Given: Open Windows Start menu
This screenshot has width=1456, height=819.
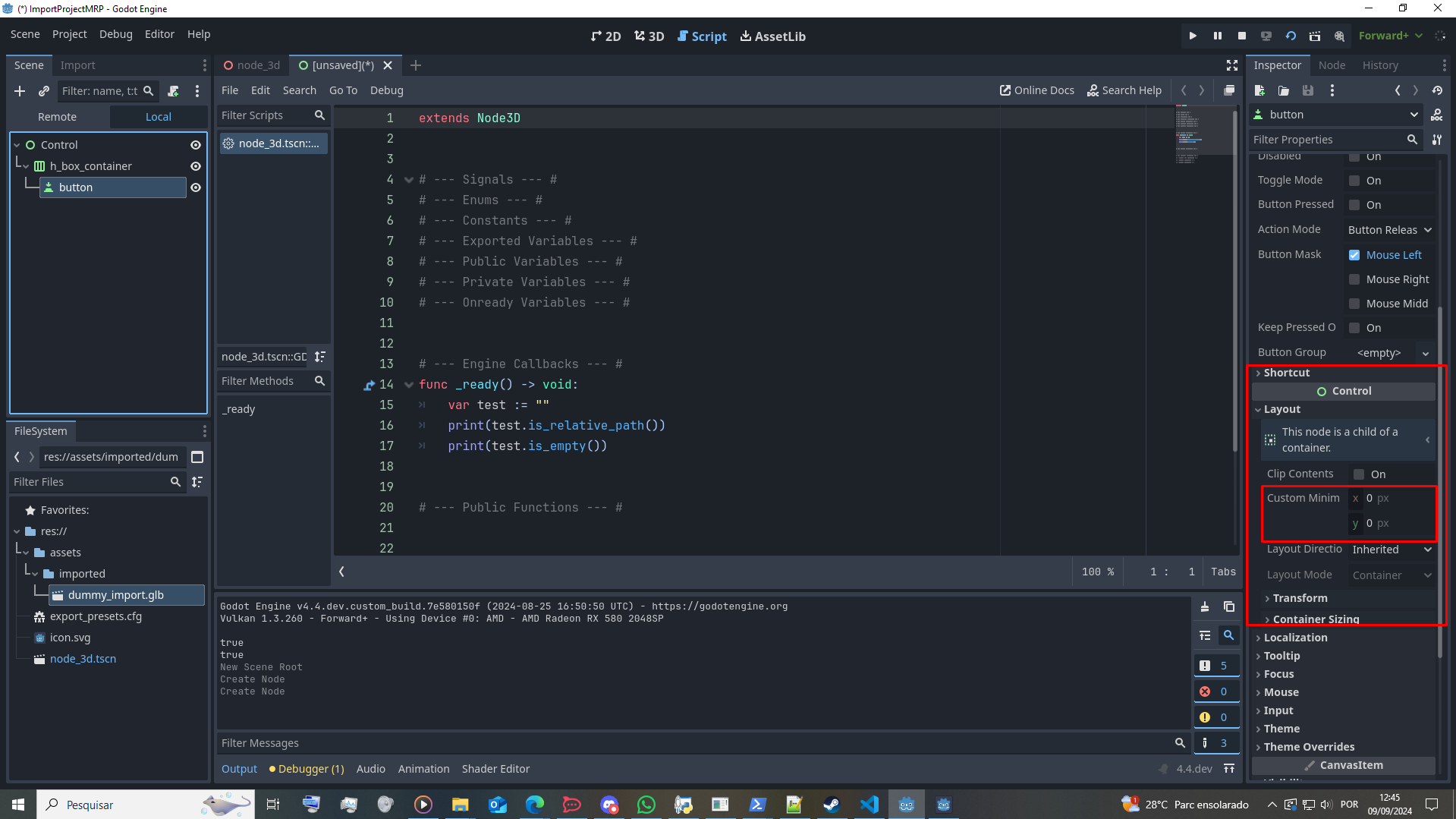Looking at the screenshot, I should tap(18, 805).
